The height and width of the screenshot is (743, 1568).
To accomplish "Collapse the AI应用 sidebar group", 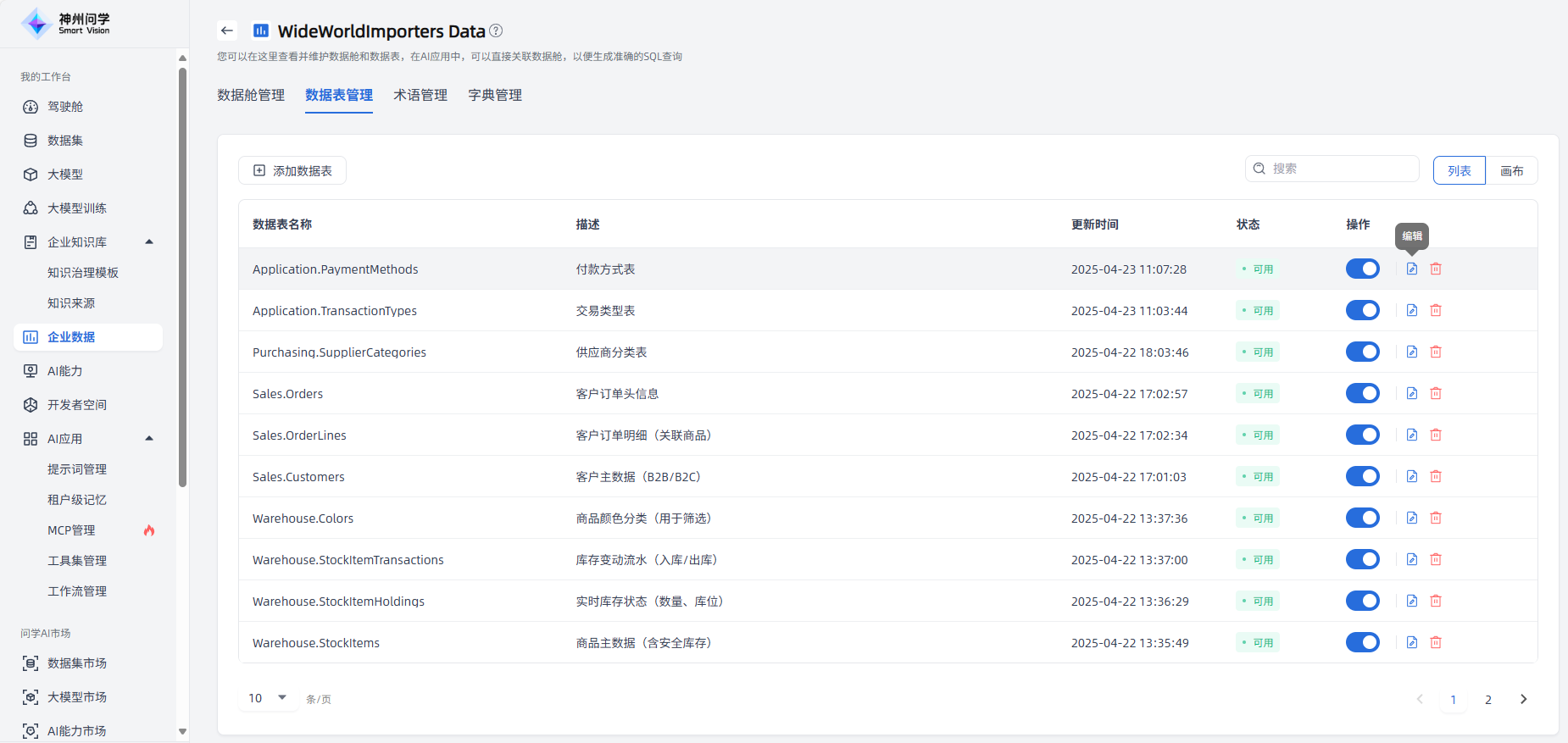I will (x=149, y=439).
